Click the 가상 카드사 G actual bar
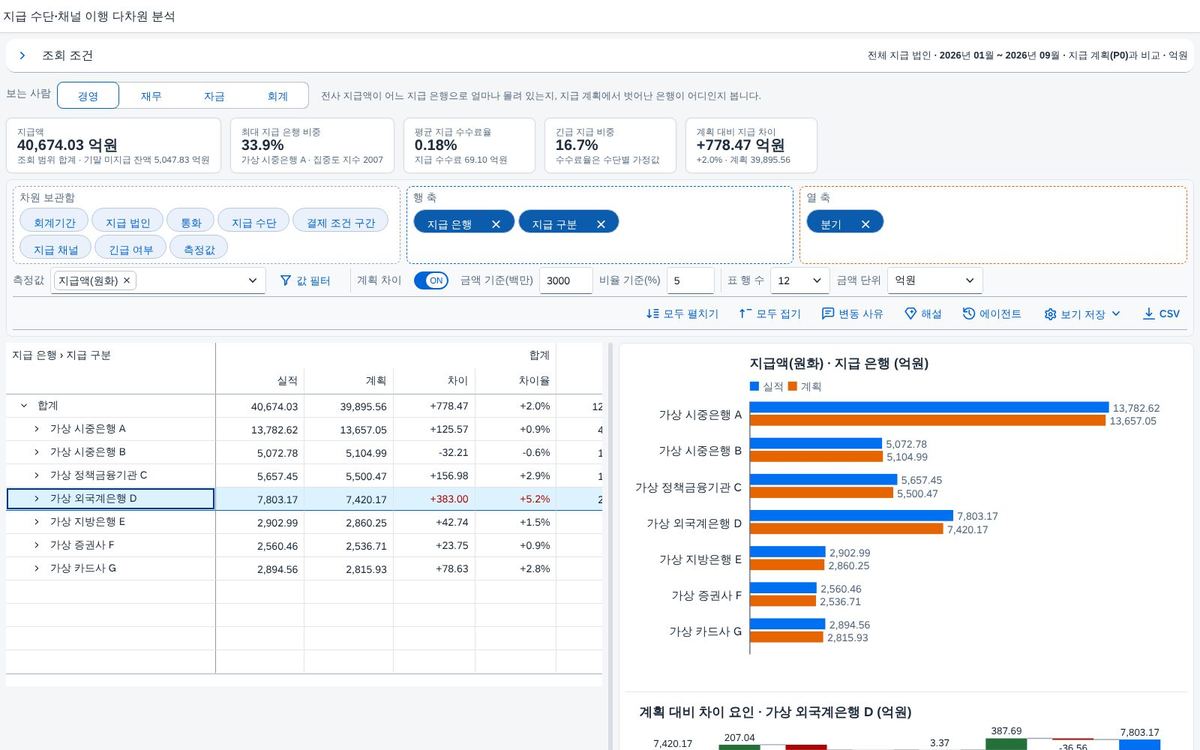 (x=787, y=624)
